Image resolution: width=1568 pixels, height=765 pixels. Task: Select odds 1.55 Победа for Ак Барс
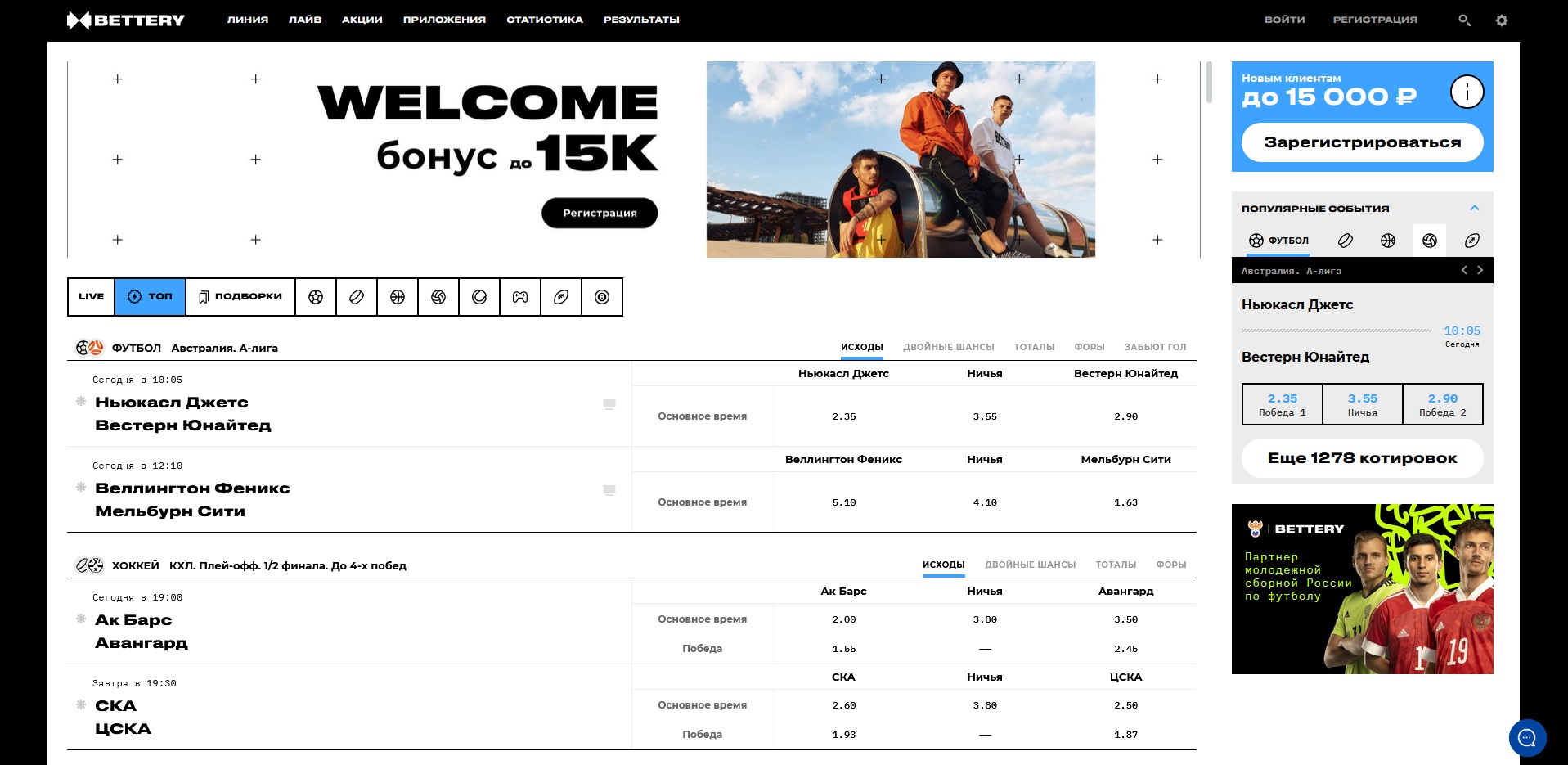[x=844, y=649]
